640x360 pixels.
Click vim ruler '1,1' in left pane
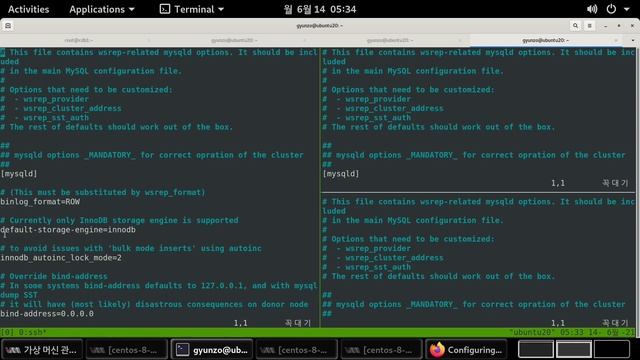click(x=240, y=323)
